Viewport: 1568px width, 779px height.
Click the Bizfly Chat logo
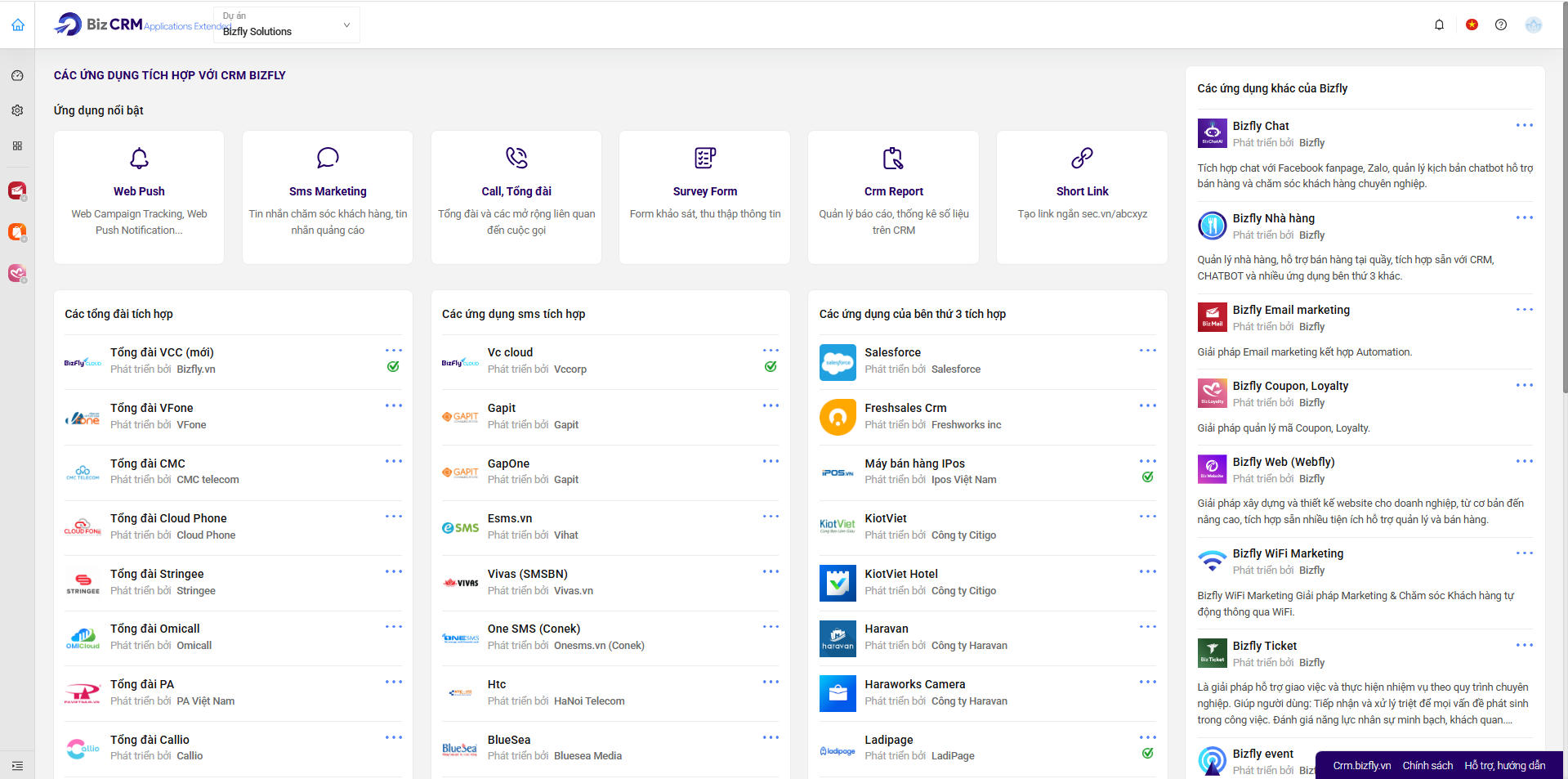(1212, 133)
